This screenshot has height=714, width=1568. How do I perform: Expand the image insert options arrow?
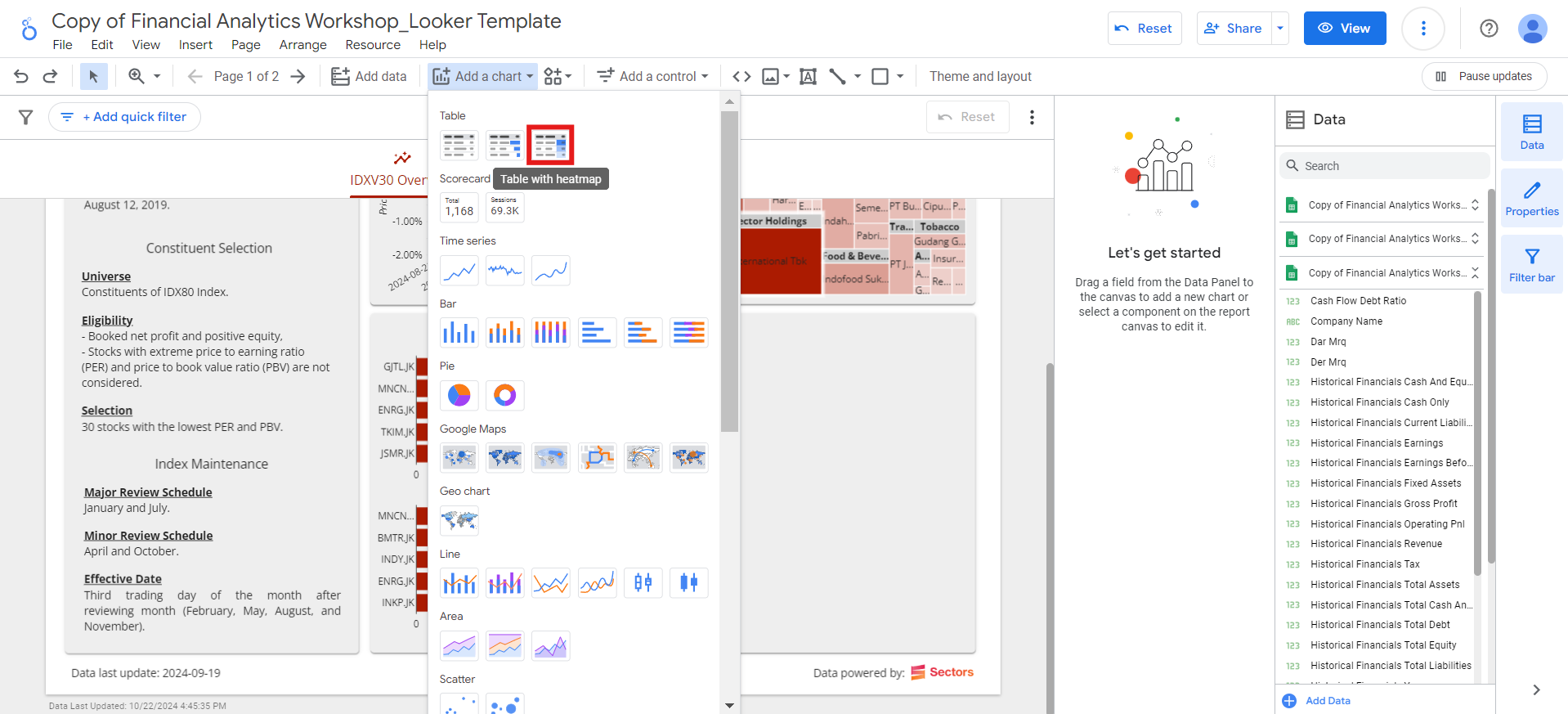pos(786,76)
